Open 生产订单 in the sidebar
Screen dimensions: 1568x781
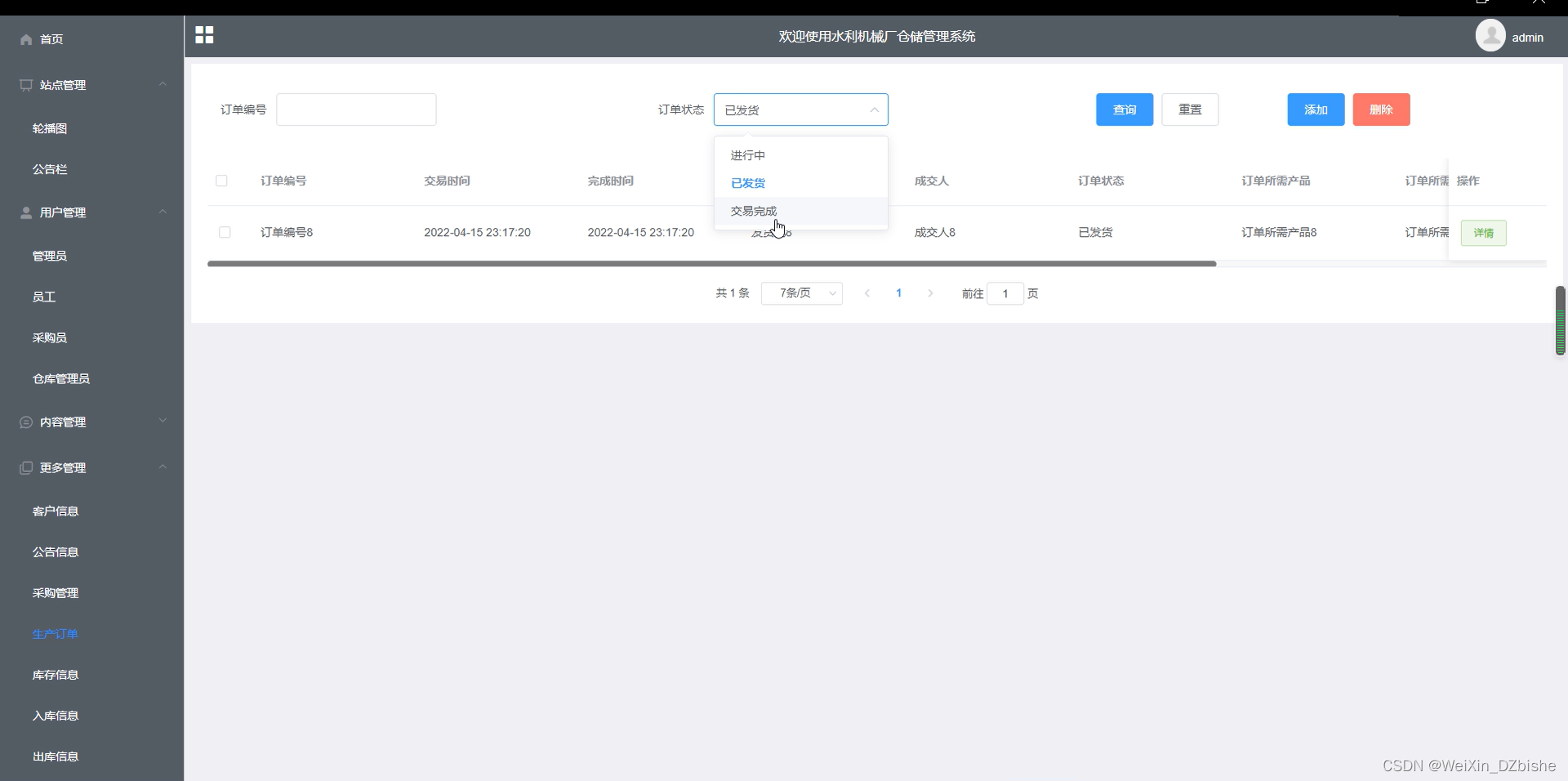(56, 634)
